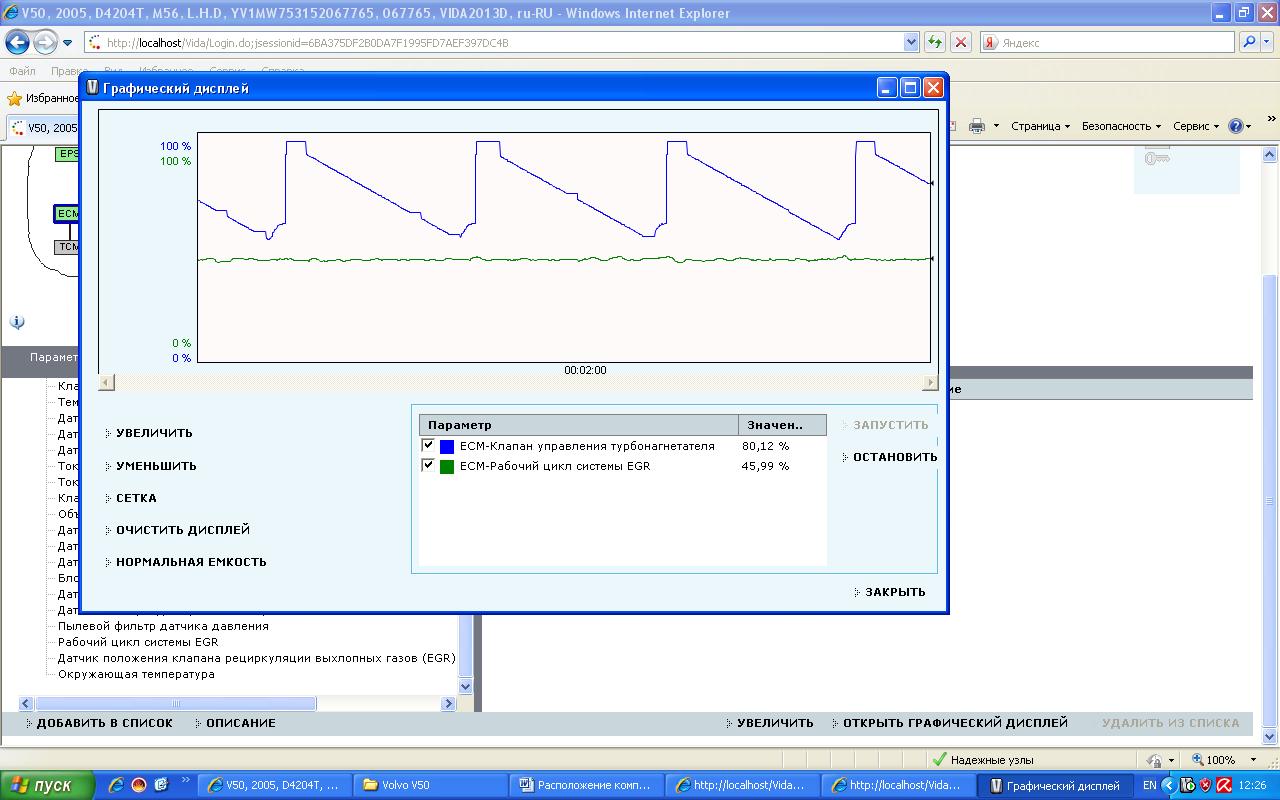Image resolution: width=1280 pixels, height=800 pixels.
Task: Click the stop loading red X icon
Action: tap(960, 42)
